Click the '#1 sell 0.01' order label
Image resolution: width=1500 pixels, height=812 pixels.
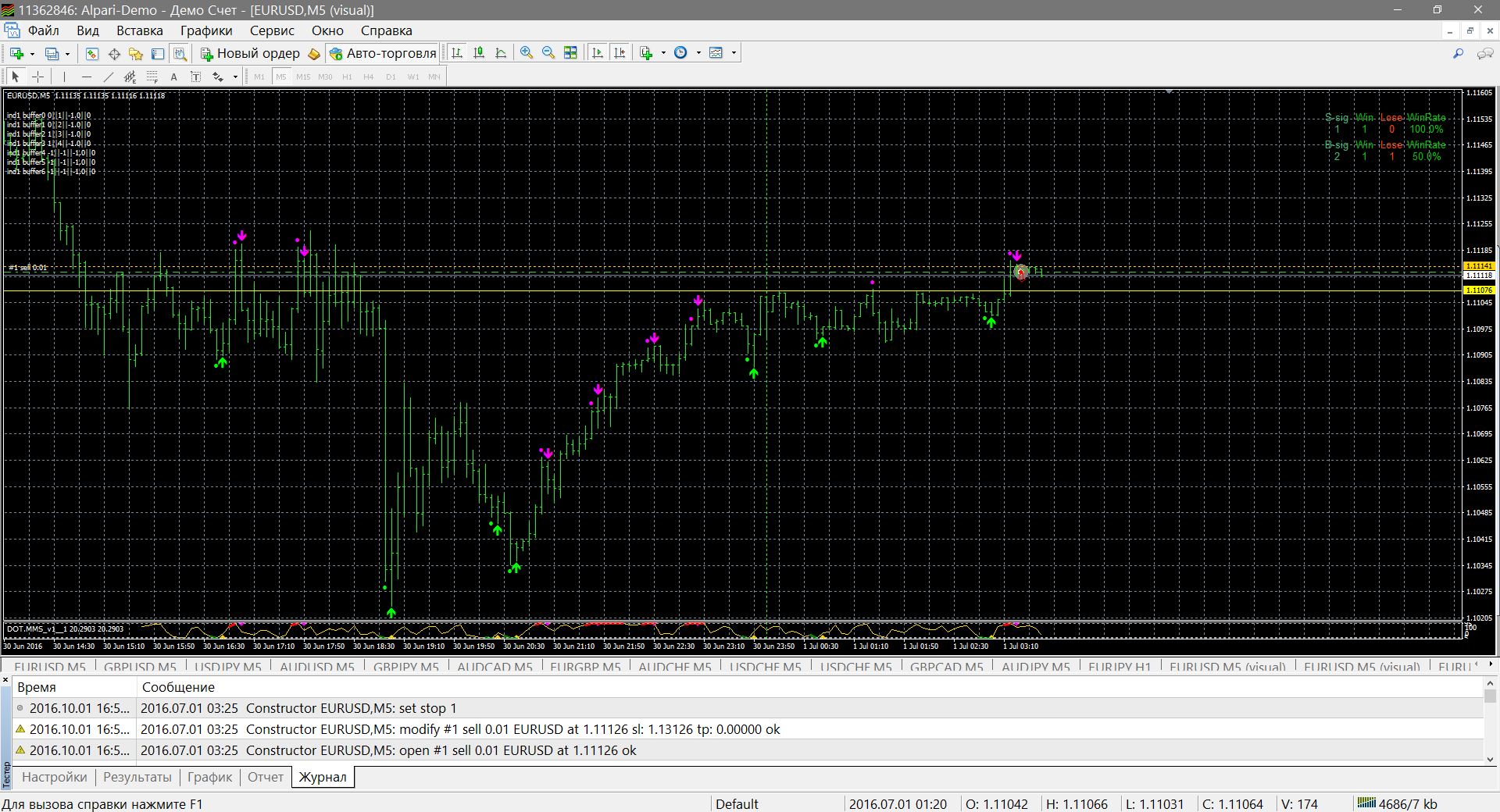(x=28, y=268)
